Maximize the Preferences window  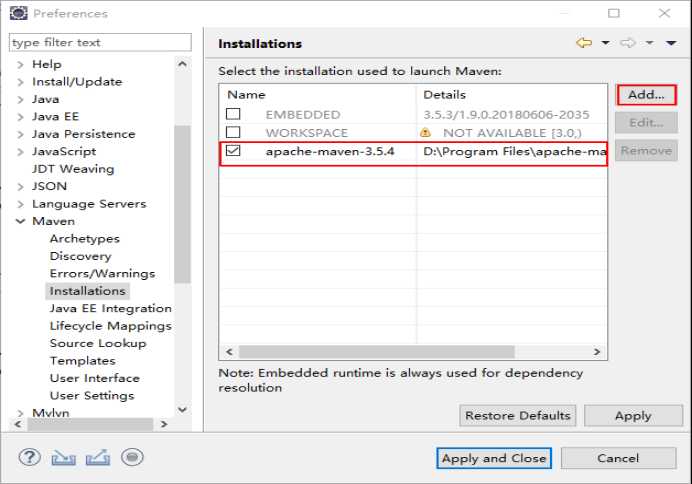click(x=614, y=13)
